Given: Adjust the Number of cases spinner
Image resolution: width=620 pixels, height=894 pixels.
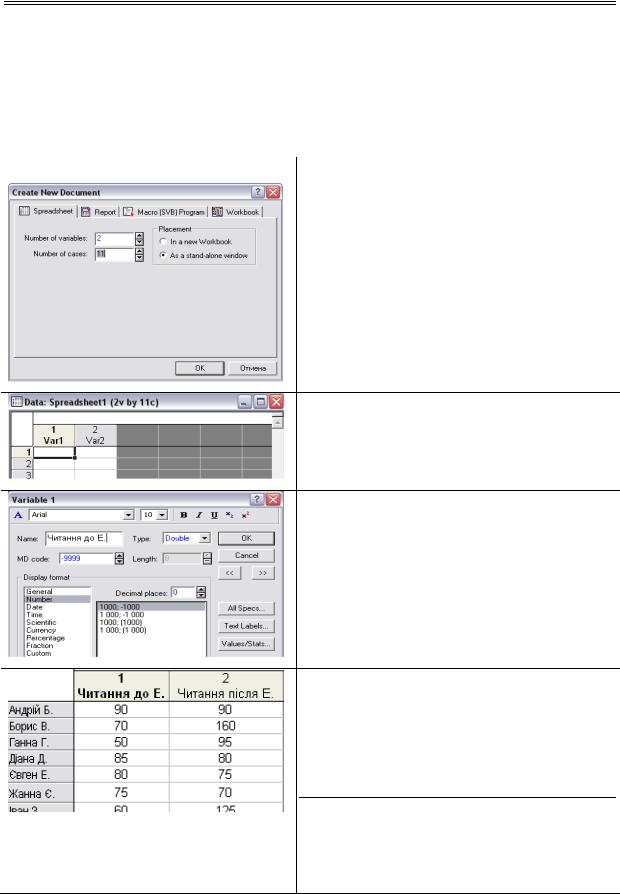Looking at the screenshot, I should [x=139, y=254].
